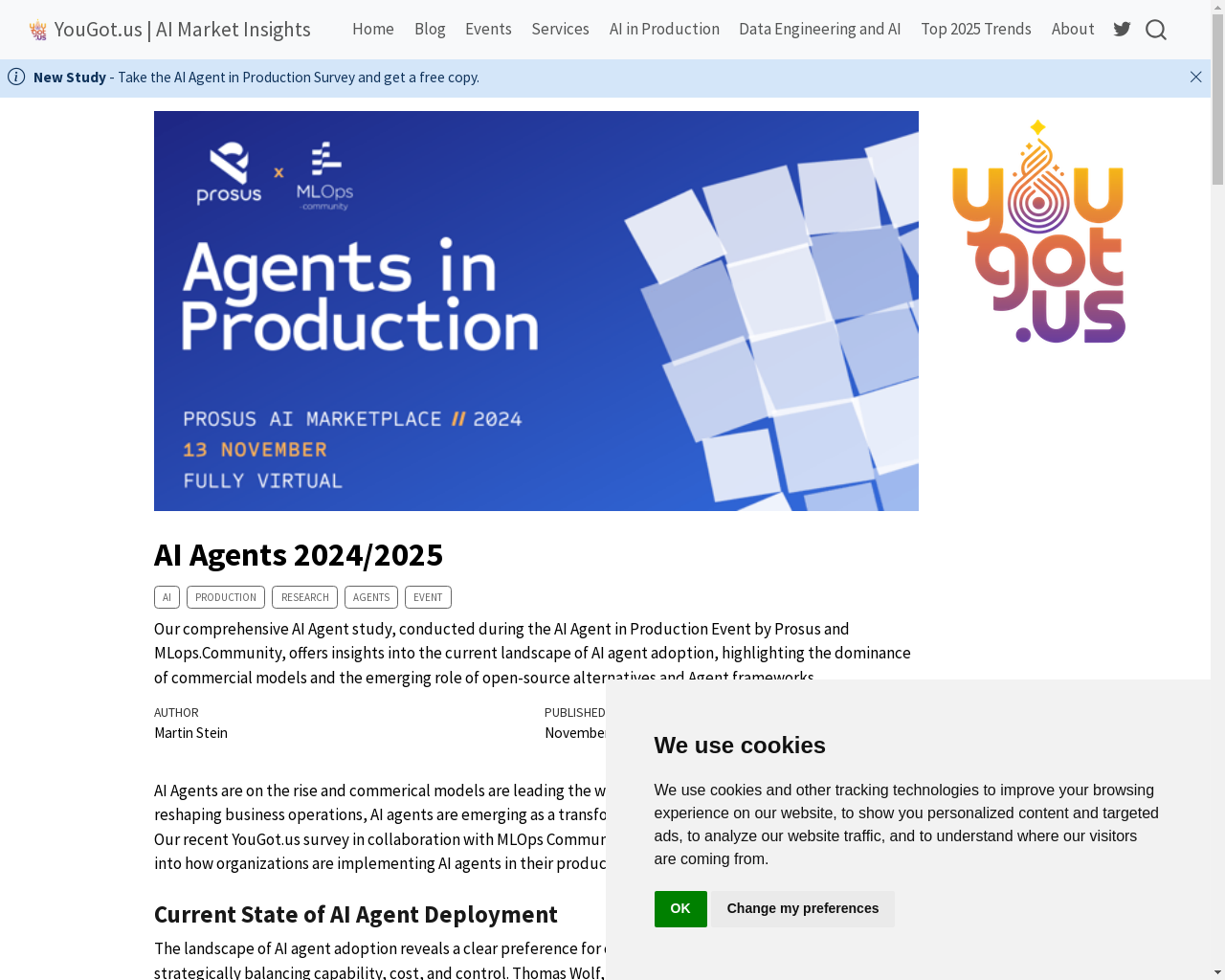The width and height of the screenshot is (1225, 980).
Task: Open the search magnifier icon
Action: pos(1156,30)
